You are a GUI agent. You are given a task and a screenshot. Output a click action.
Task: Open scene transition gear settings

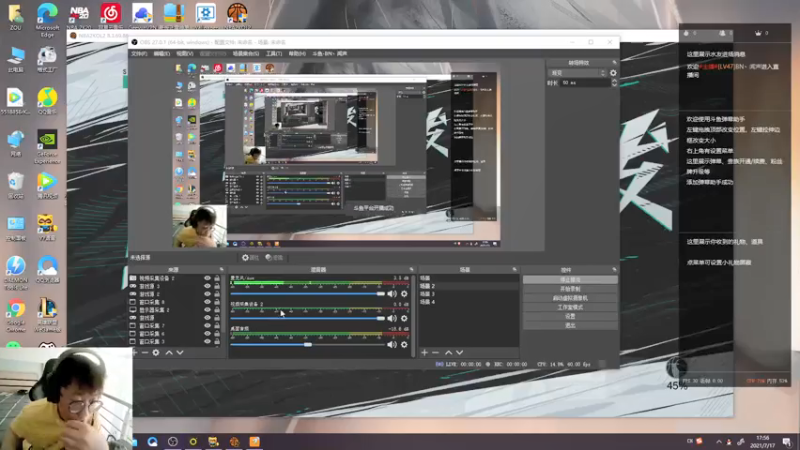click(x=613, y=73)
